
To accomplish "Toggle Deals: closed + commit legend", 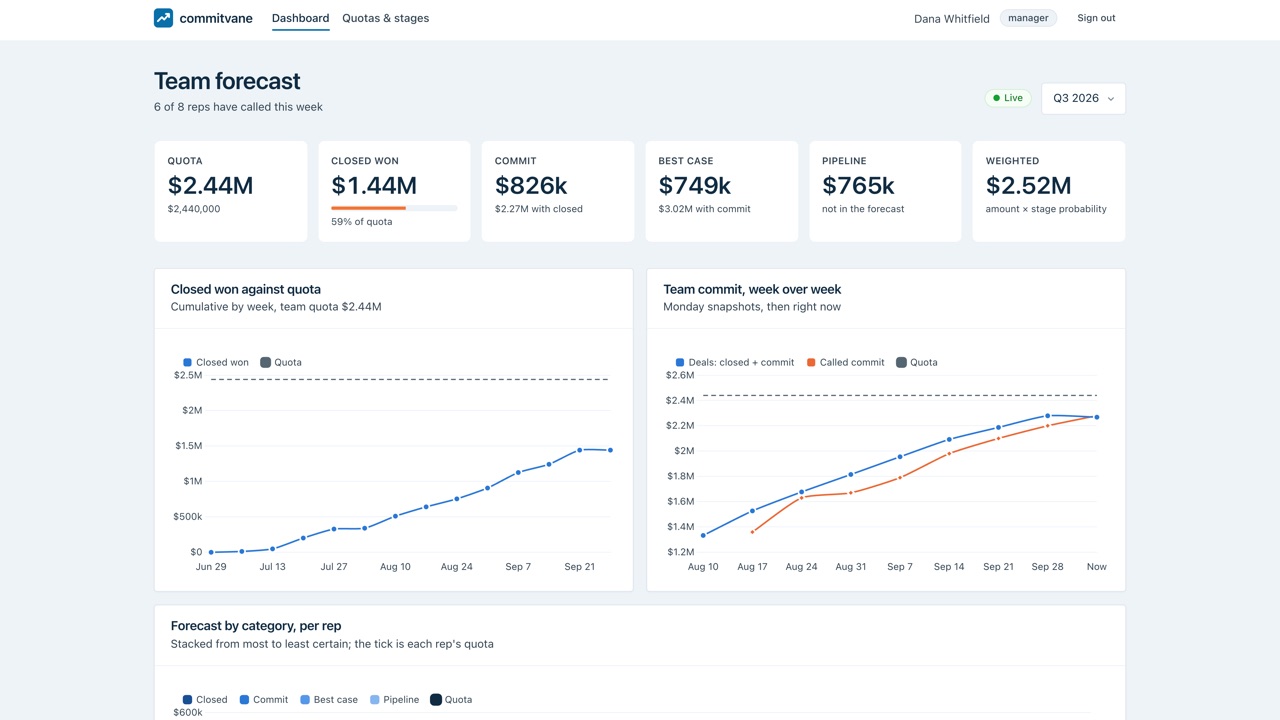I will [735, 362].
